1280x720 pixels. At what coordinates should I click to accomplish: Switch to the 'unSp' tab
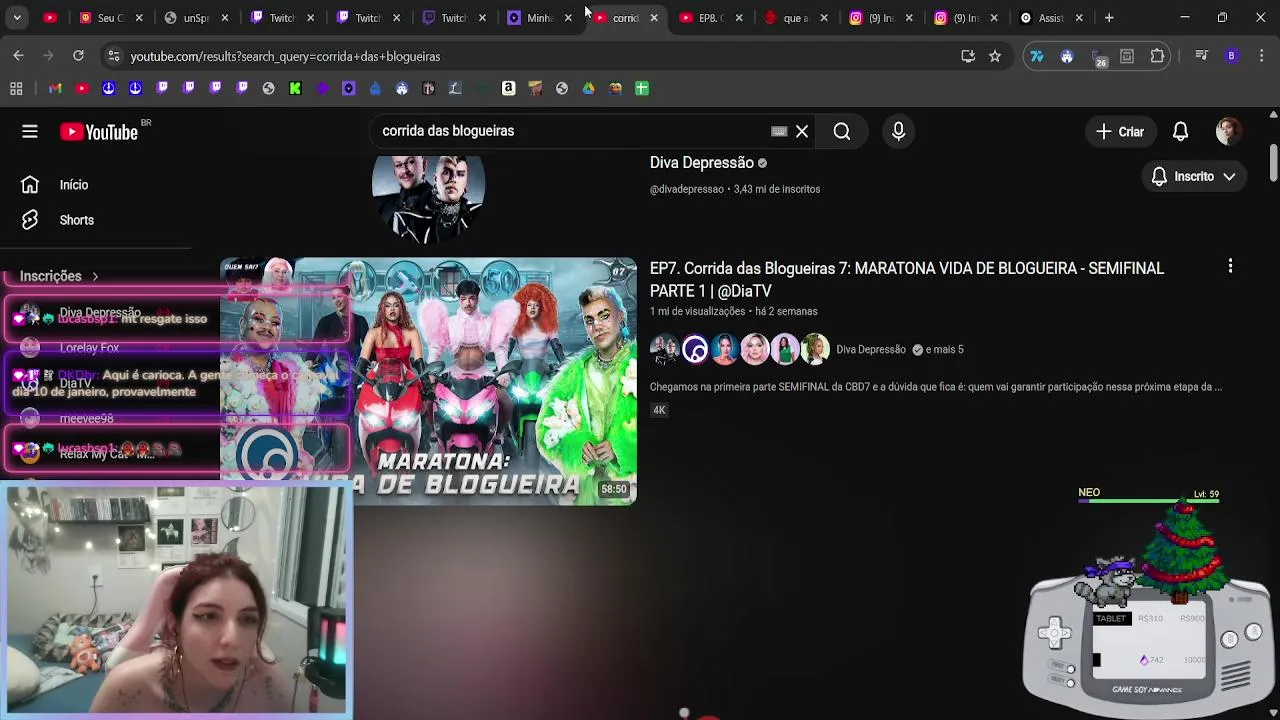[196, 18]
